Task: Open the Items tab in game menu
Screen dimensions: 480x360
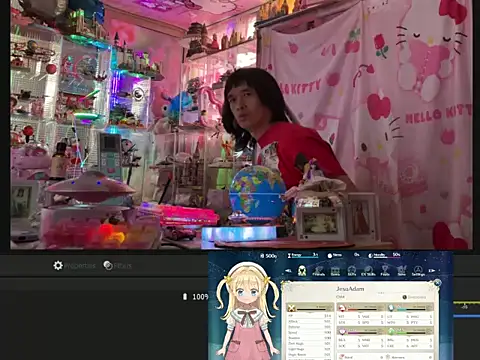Action: [335, 271]
